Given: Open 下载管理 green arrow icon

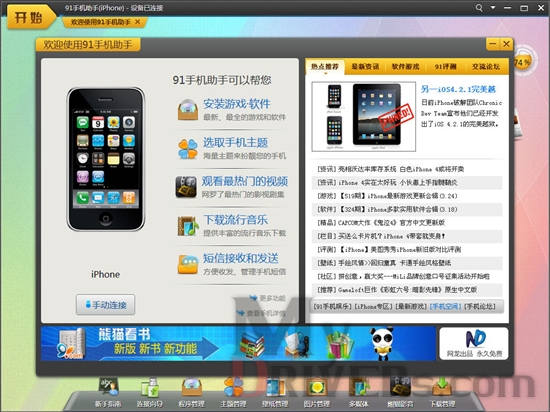Looking at the screenshot, I should point(442,393).
